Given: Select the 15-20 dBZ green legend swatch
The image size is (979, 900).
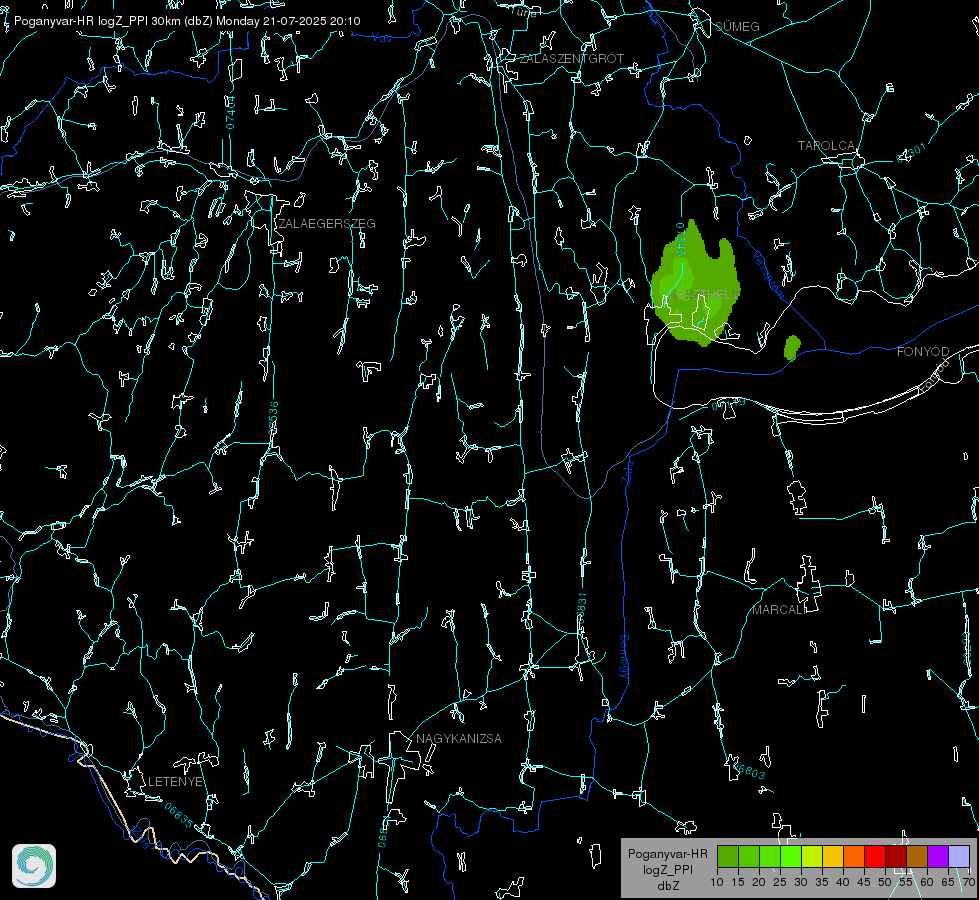Looking at the screenshot, I should click(x=749, y=856).
